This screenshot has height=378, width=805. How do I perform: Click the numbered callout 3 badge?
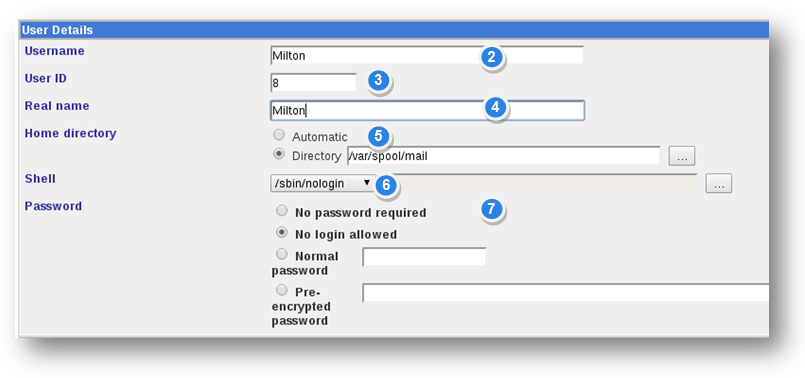point(378,81)
